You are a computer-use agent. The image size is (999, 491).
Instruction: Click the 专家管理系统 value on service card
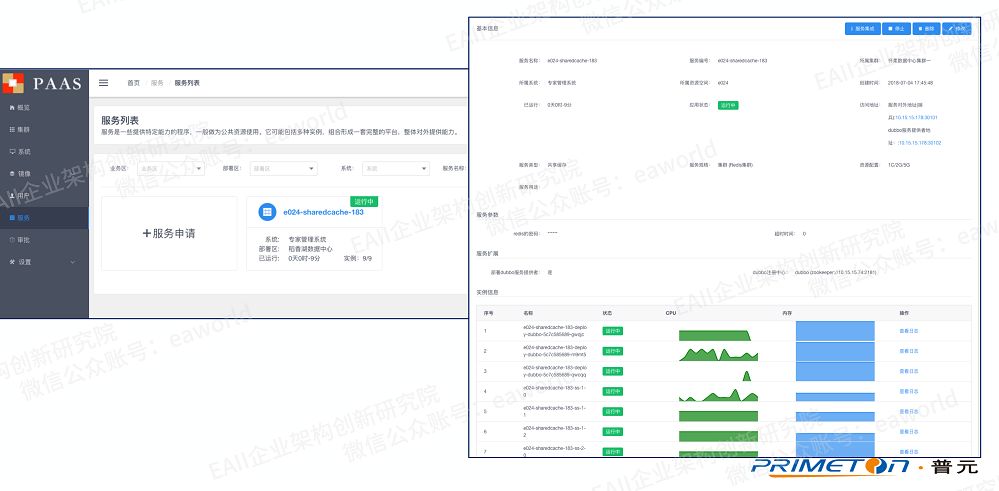point(307,239)
